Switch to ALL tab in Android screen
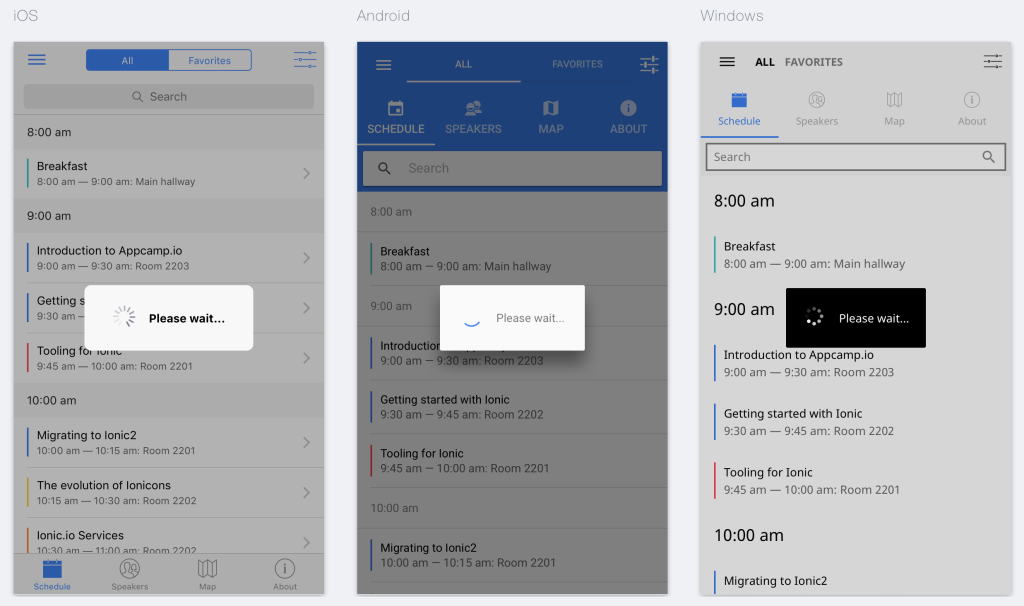Viewport: 1024px width, 606px height. pyautogui.click(x=463, y=64)
